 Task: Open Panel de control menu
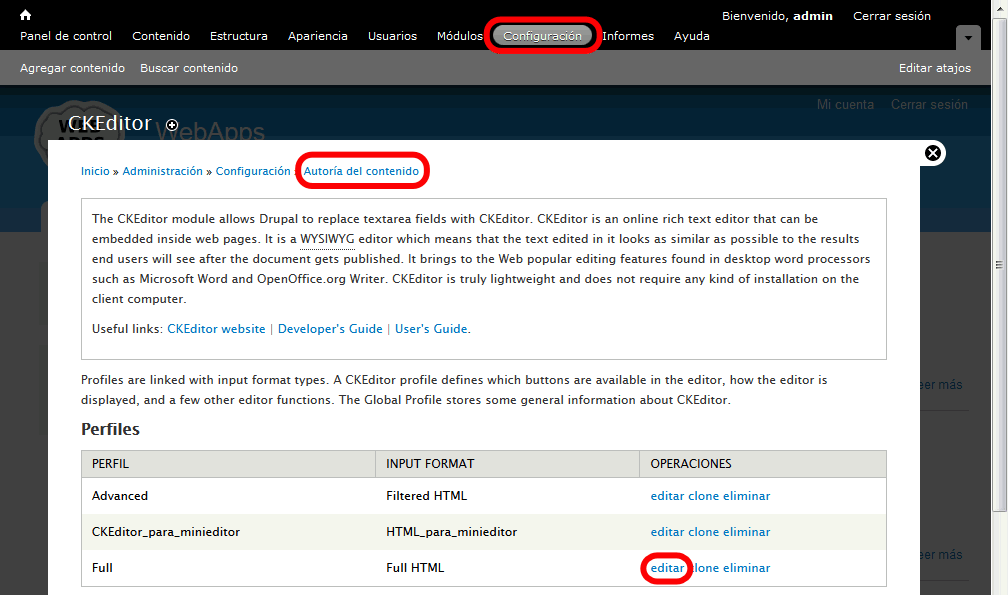(x=66, y=36)
